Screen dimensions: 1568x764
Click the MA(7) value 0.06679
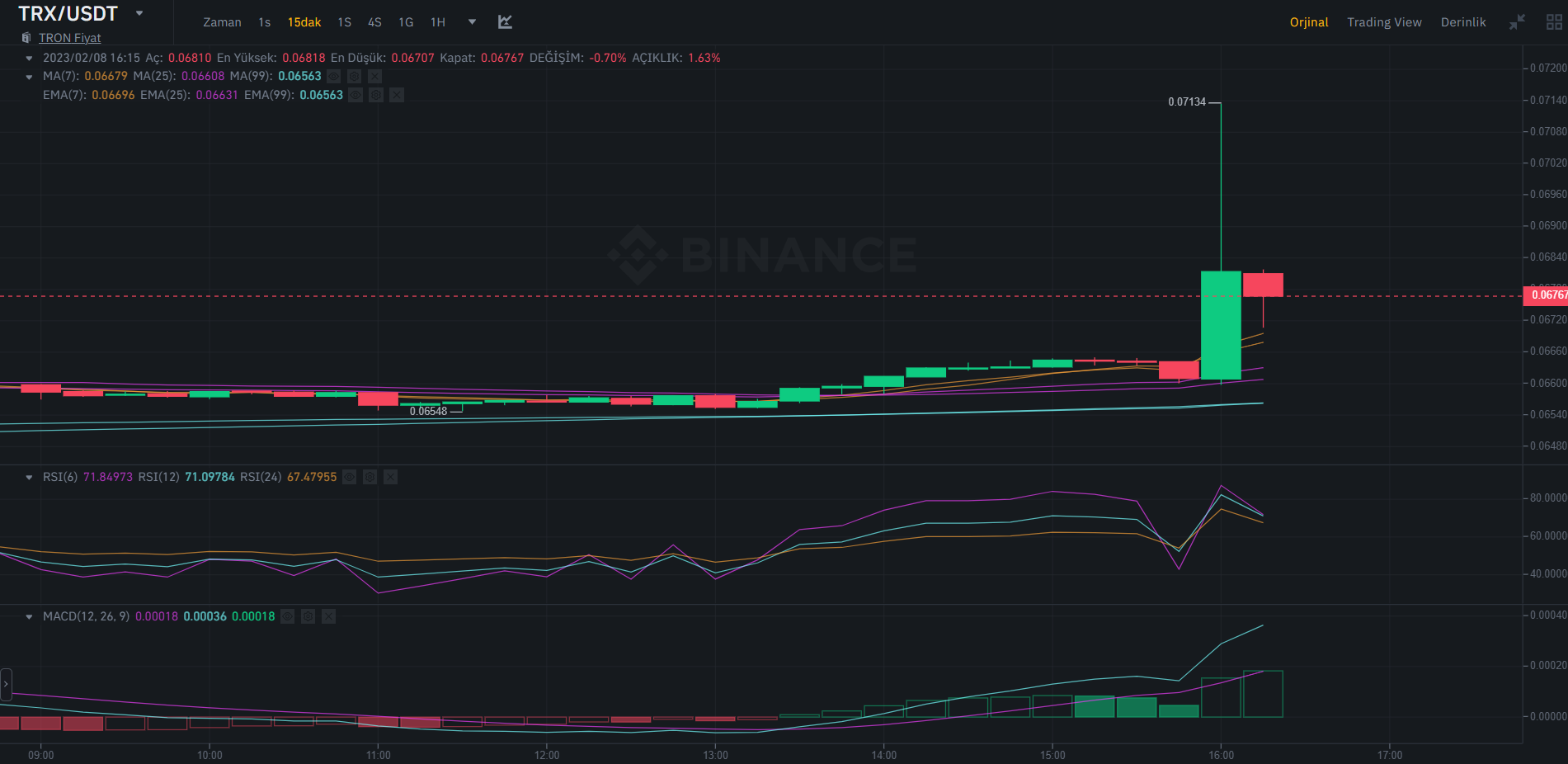[106, 76]
